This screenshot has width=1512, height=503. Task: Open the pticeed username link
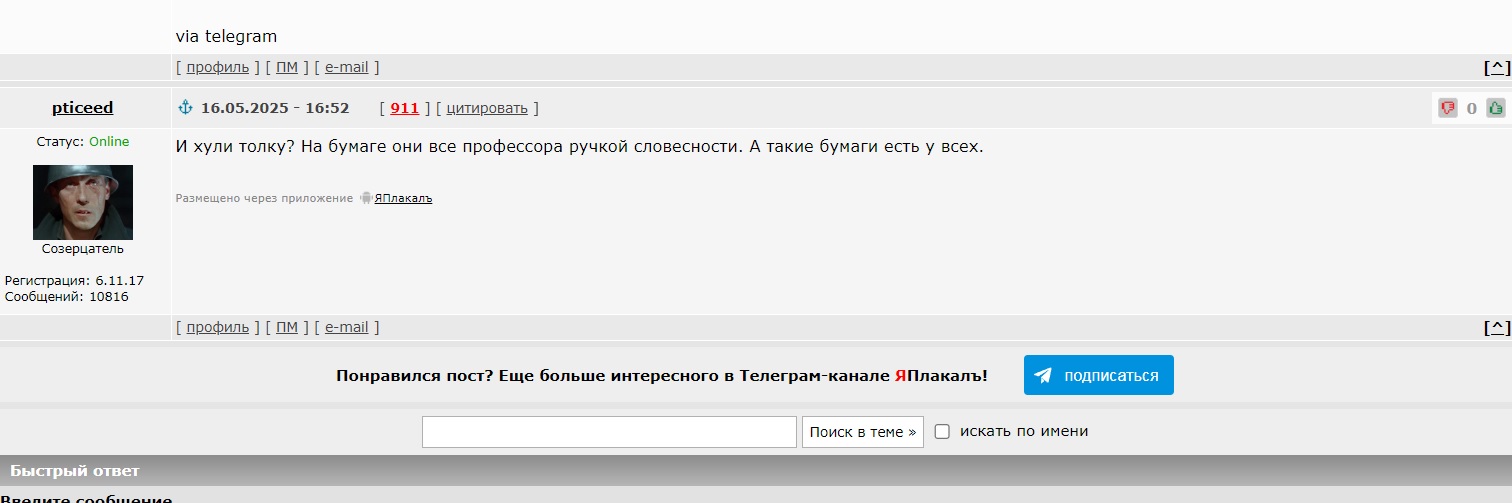click(x=83, y=107)
